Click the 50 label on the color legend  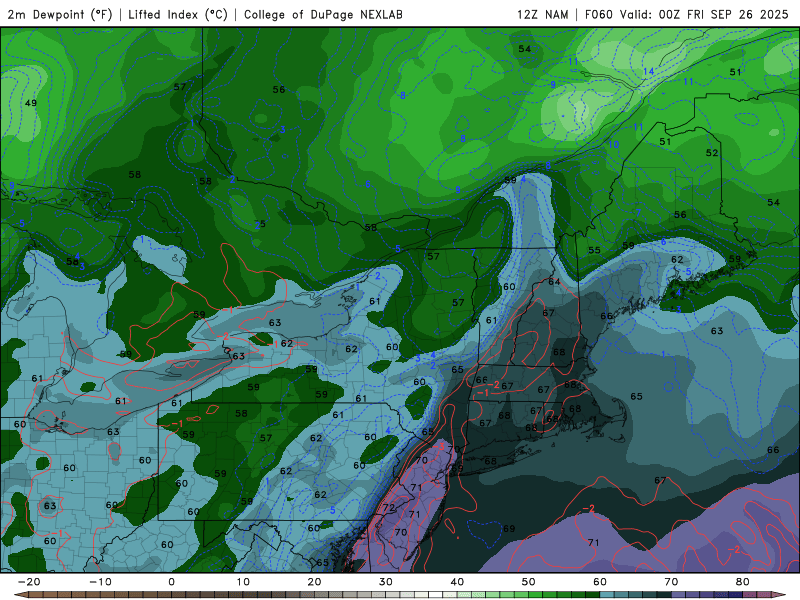tap(529, 582)
